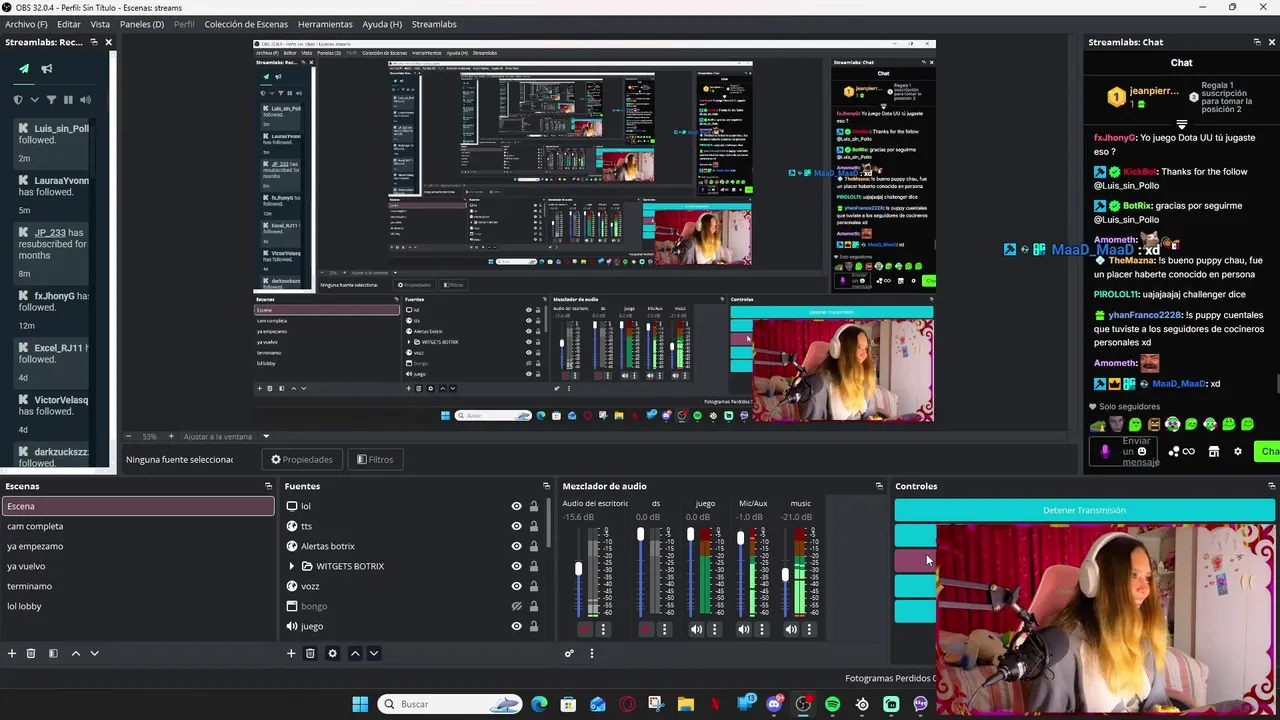Open options dots for Audio del escritorio

[x=603, y=629]
